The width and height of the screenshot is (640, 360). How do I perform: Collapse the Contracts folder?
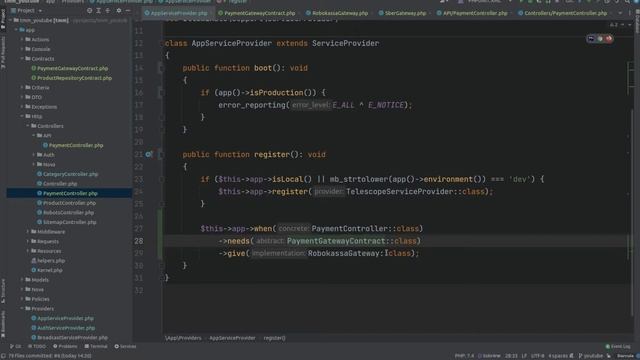tap(22, 59)
